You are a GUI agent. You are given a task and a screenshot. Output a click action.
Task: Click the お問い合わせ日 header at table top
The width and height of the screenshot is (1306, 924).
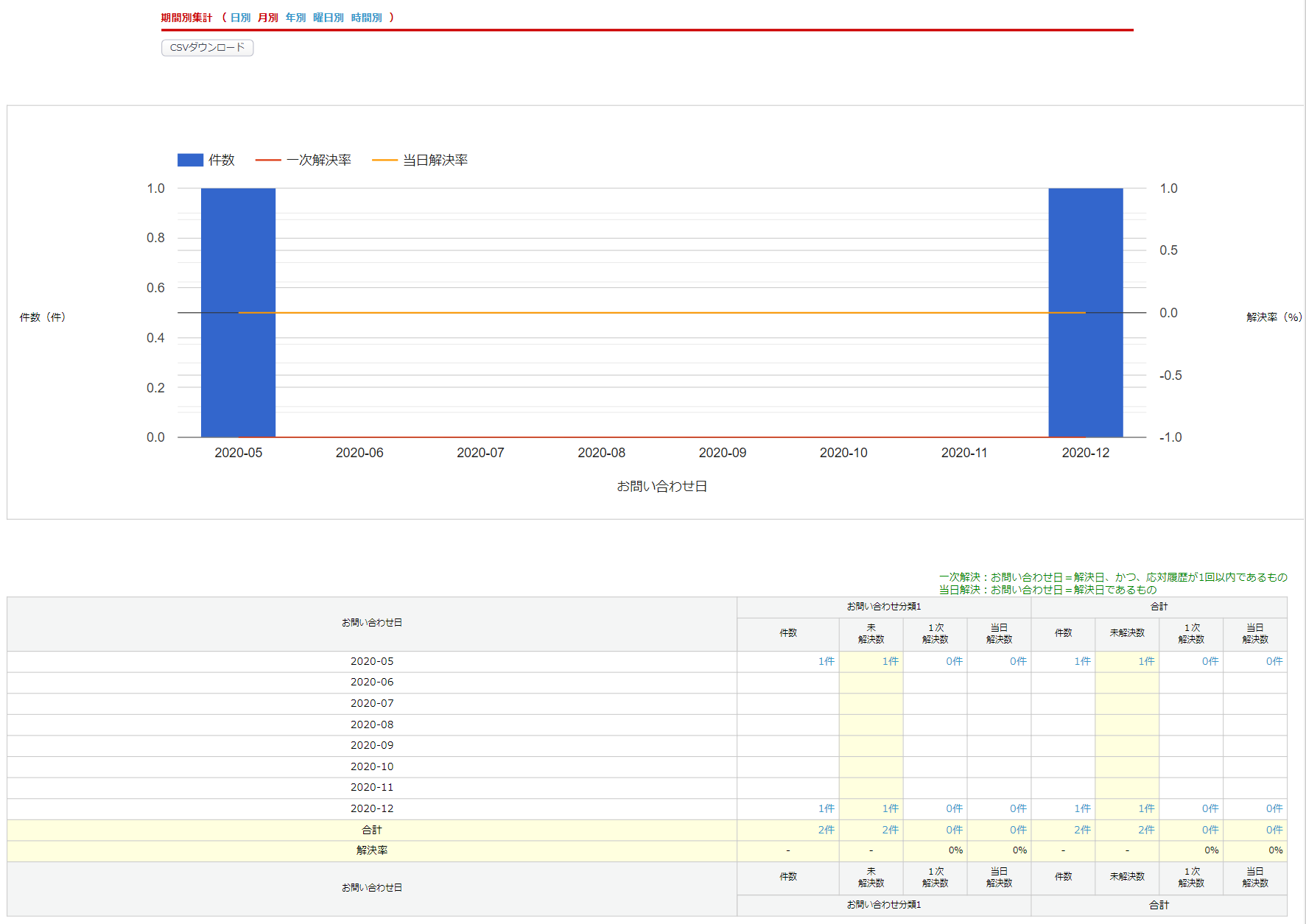coord(372,623)
